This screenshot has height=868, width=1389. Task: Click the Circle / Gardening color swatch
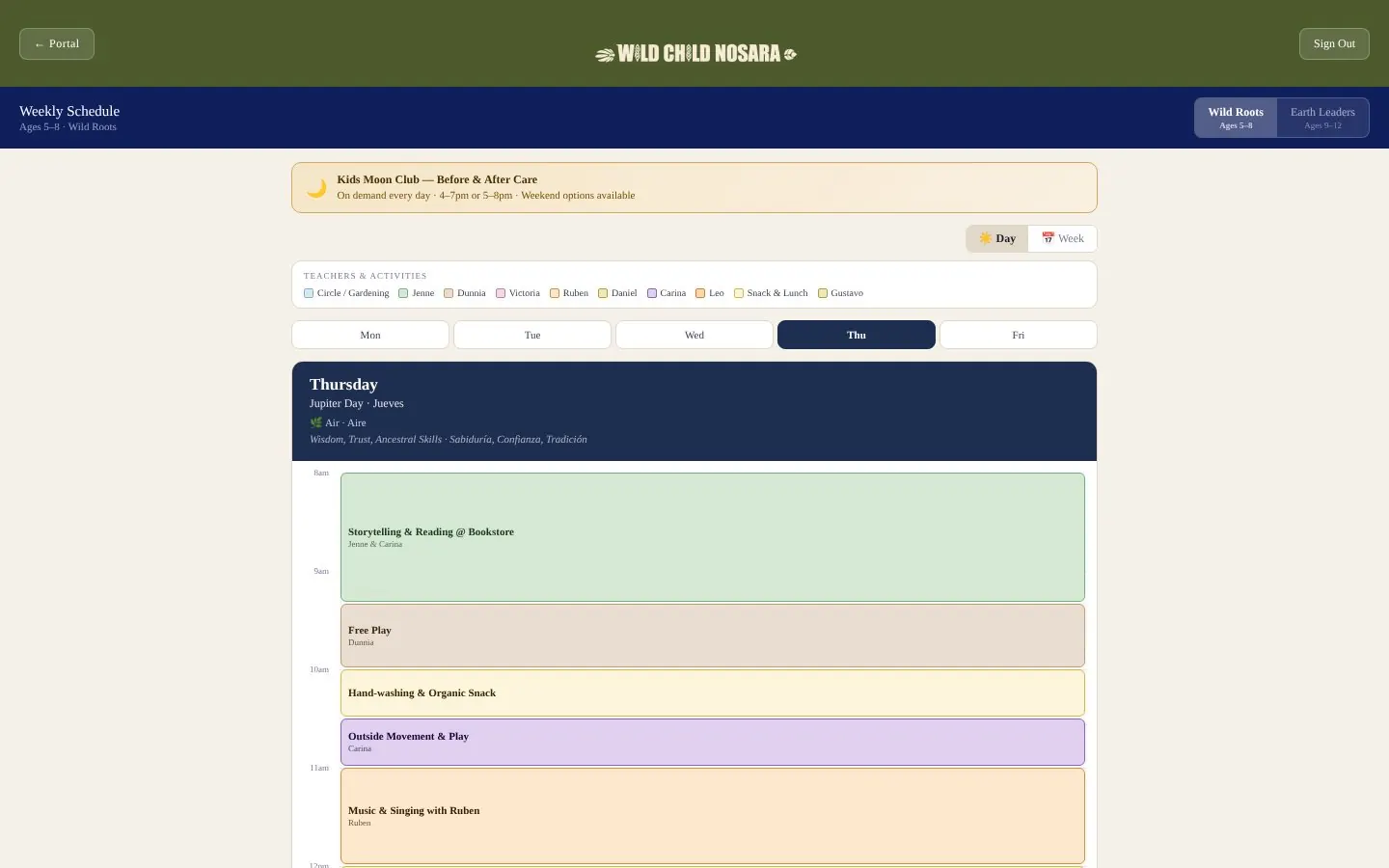click(x=309, y=293)
